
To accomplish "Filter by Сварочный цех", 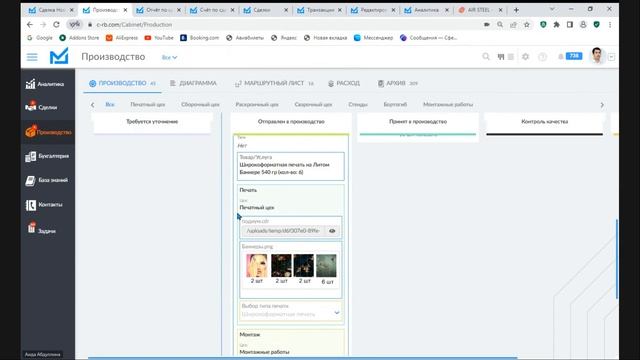I will pos(313,104).
